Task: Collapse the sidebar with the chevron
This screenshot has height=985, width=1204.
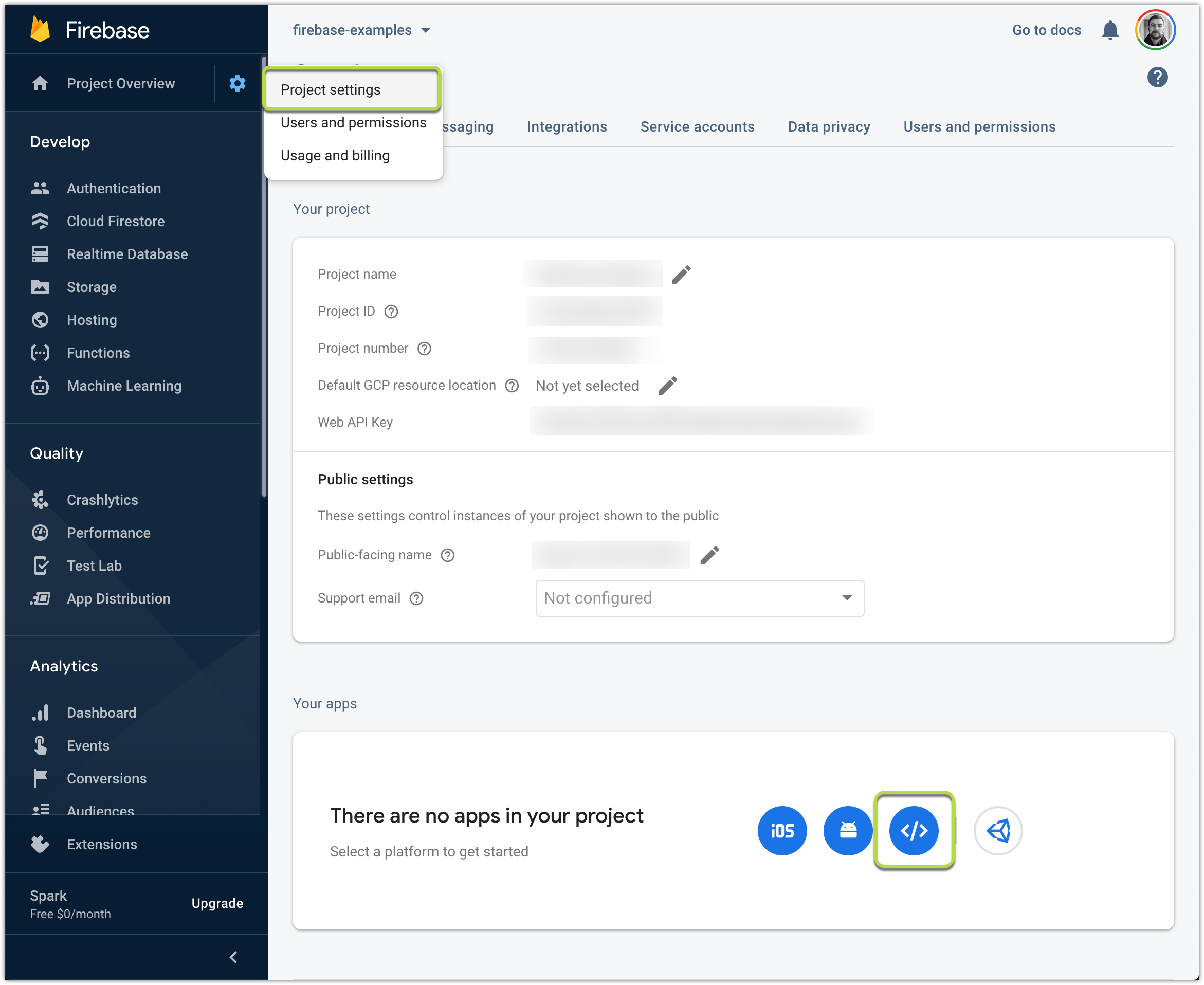Action: point(233,957)
